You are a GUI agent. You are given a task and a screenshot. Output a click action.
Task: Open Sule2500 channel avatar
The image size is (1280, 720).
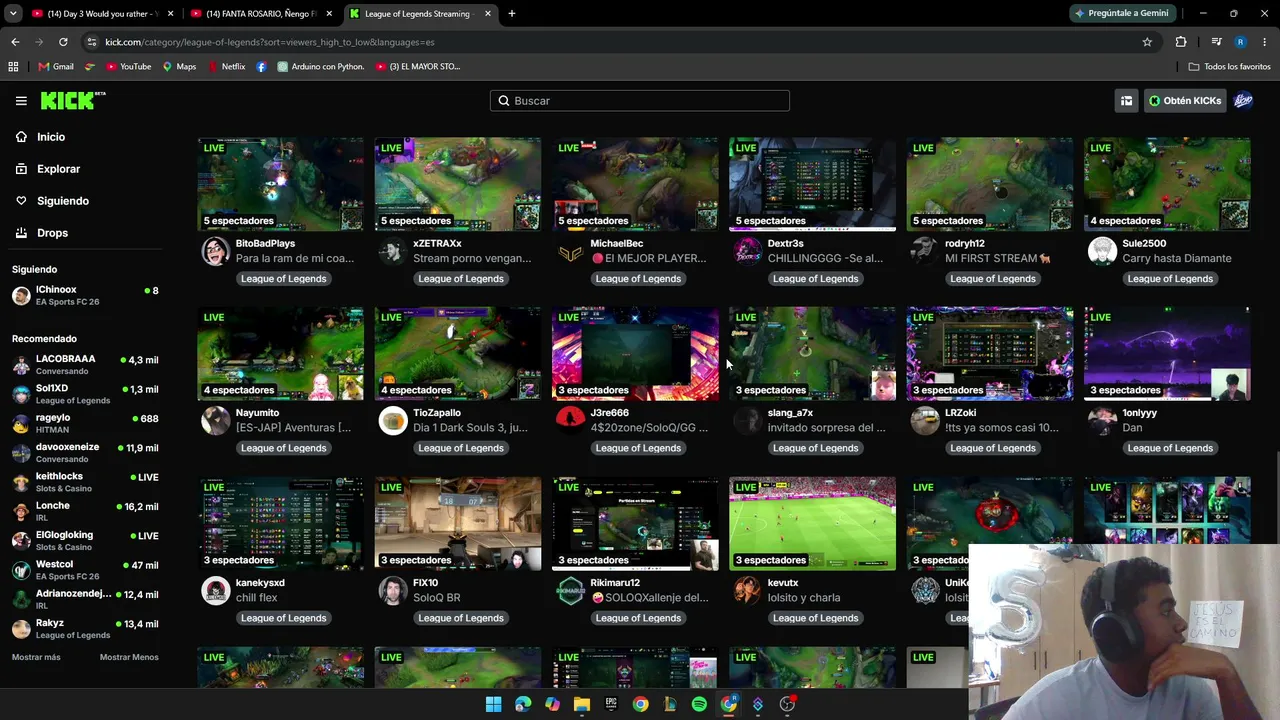(1102, 251)
